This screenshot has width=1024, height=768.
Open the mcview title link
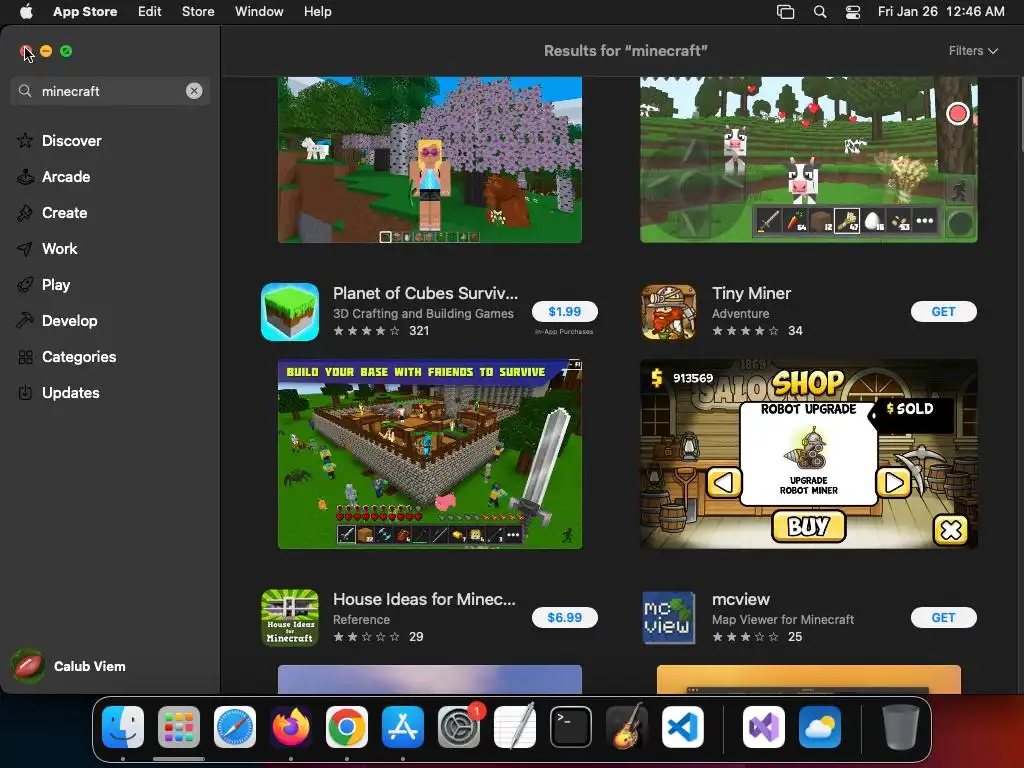point(741,599)
